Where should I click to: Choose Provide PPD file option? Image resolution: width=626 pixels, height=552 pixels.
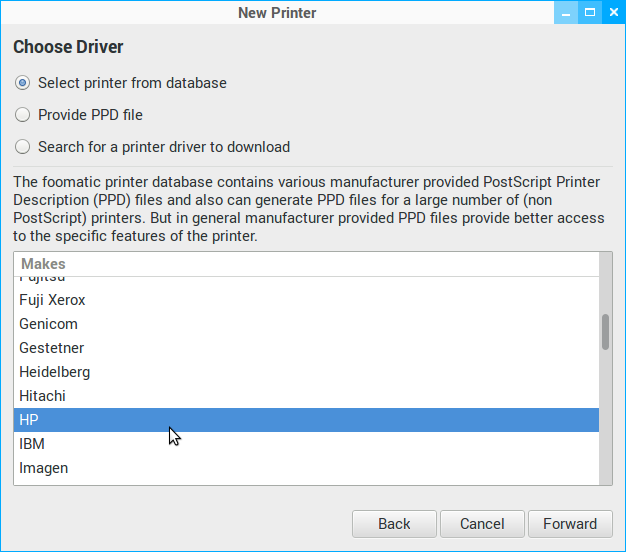tap(23, 115)
